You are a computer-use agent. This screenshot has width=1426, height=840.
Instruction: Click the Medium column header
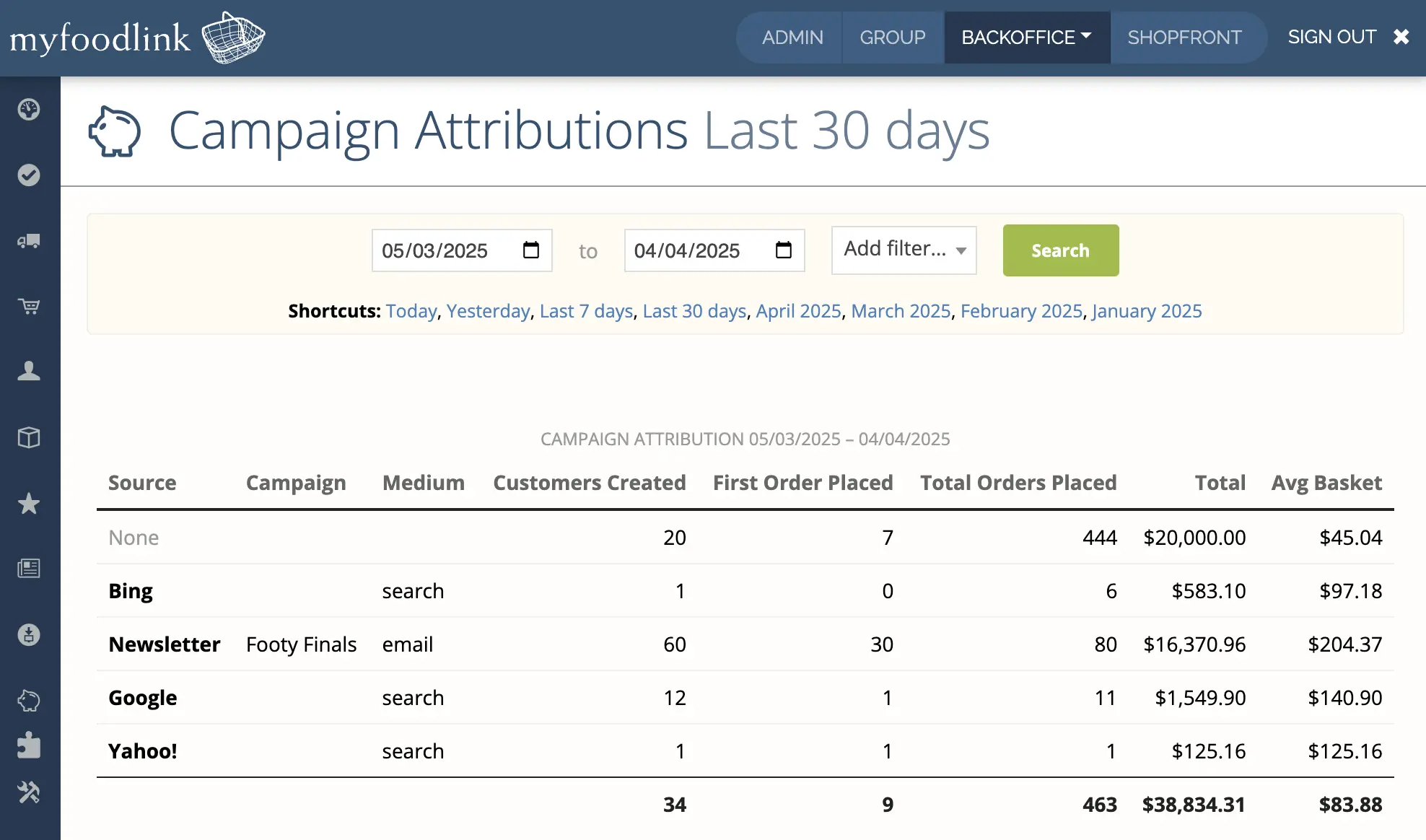point(424,483)
